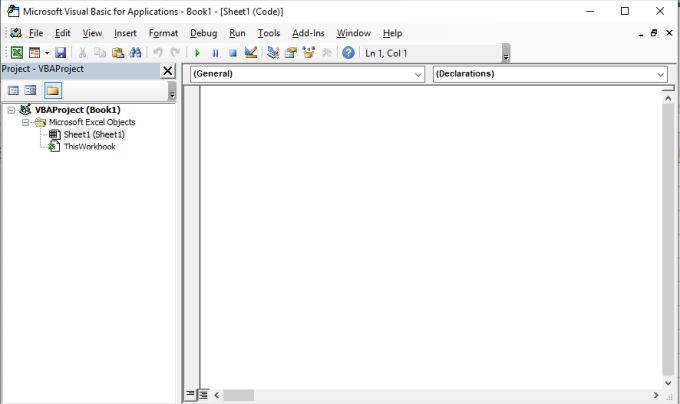Viewport: 680px width, 404px height.
Task: Open the Add-Ins menu
Action: click(x=308, y=33)
